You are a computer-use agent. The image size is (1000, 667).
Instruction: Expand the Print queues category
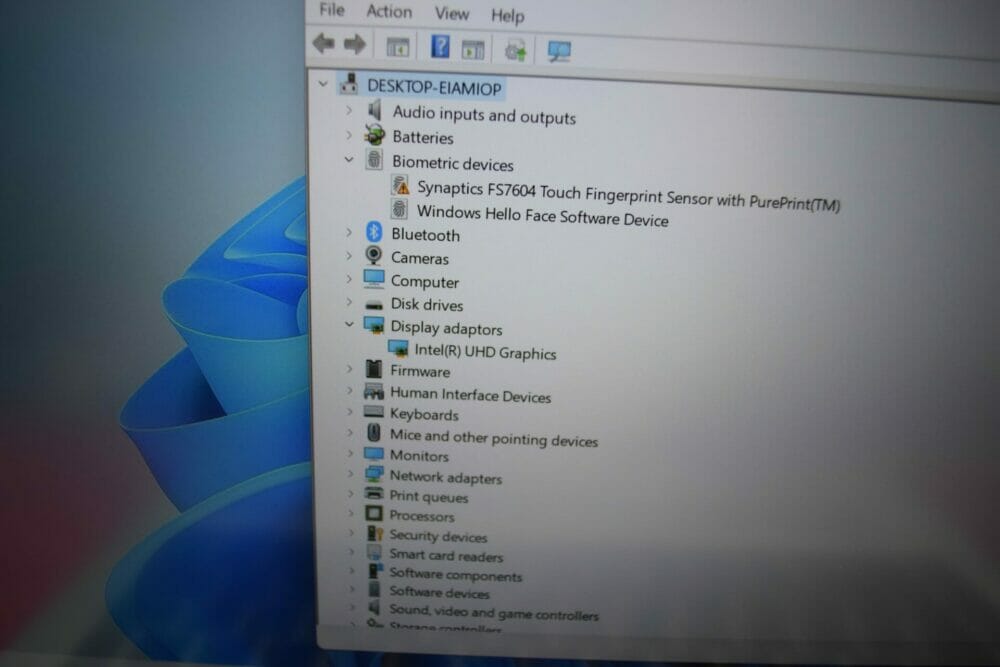350,494
